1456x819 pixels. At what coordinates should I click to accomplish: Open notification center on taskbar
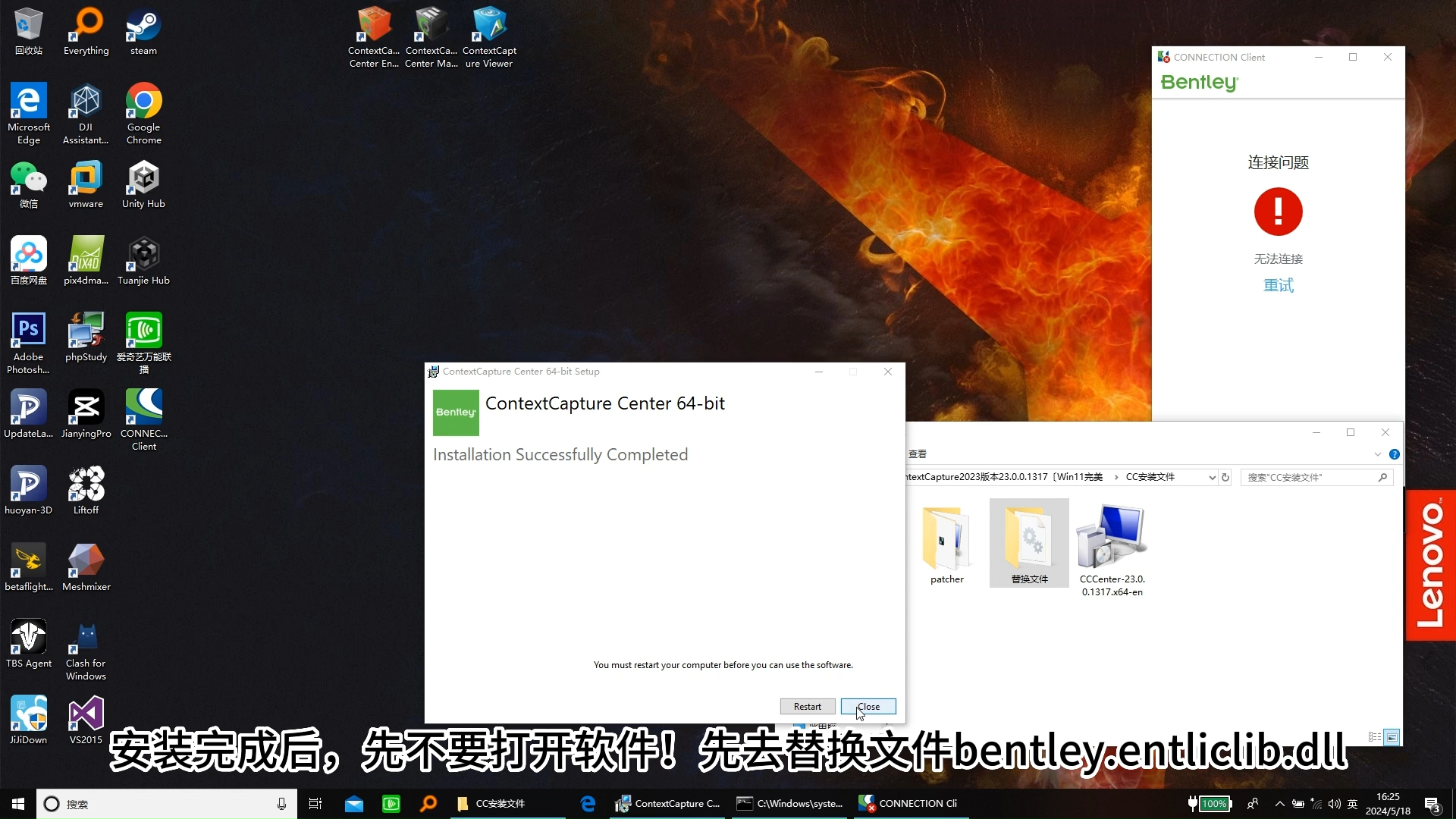[1432, 805]
